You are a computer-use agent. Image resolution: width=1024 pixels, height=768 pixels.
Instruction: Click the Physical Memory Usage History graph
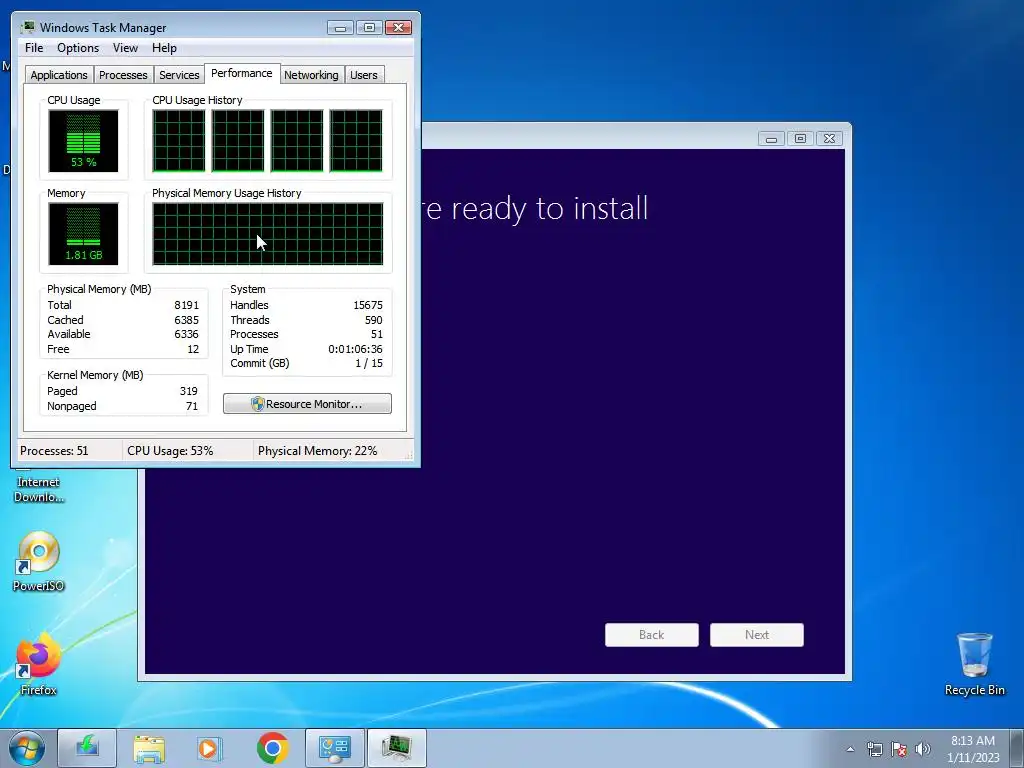[268, 234]
